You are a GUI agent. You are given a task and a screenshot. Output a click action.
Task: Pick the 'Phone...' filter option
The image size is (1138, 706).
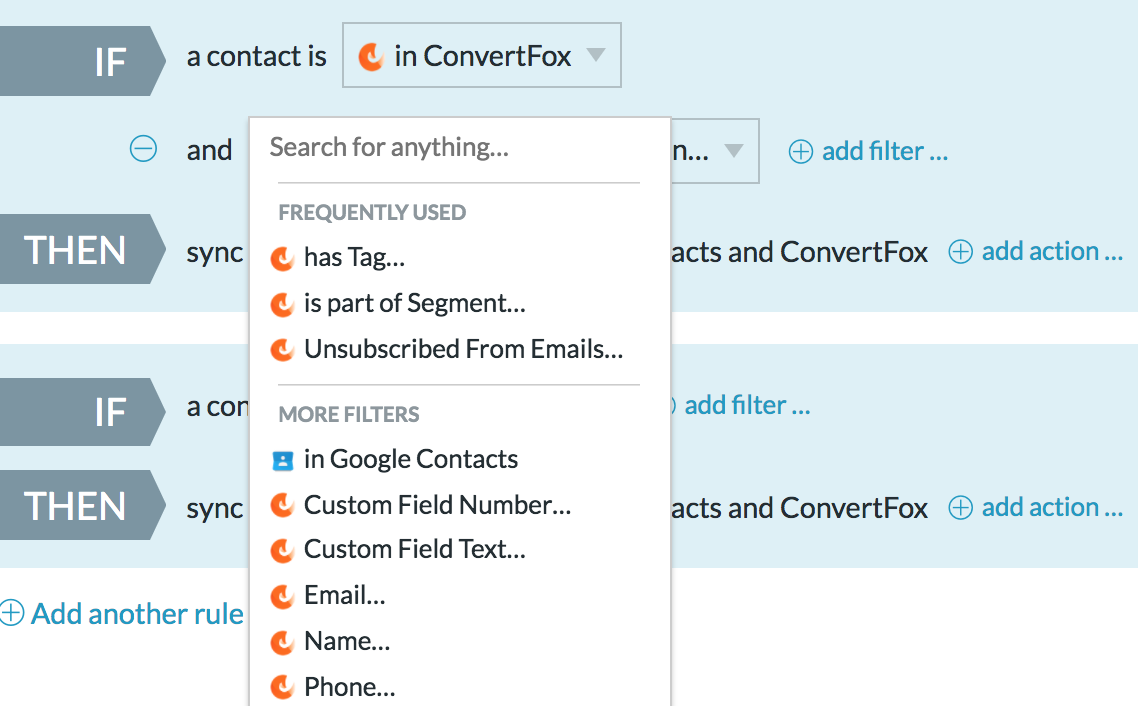click(x=350, y=686)
